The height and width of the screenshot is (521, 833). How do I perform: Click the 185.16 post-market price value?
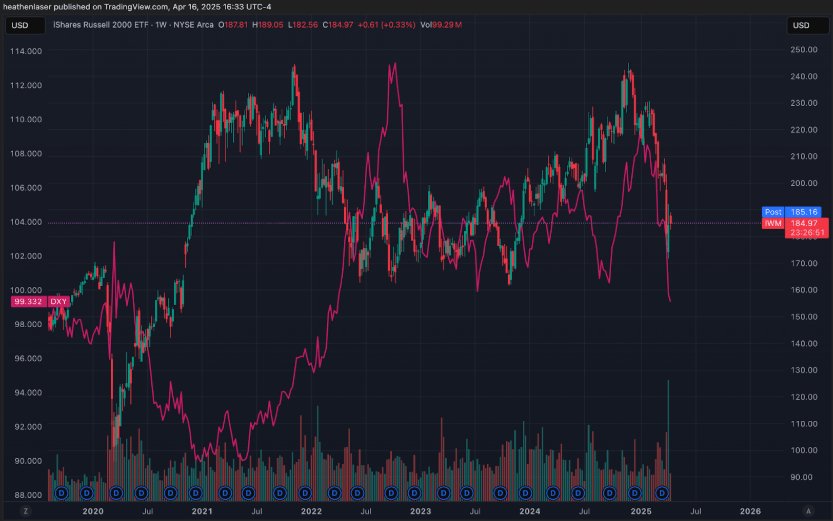[804, 212]
